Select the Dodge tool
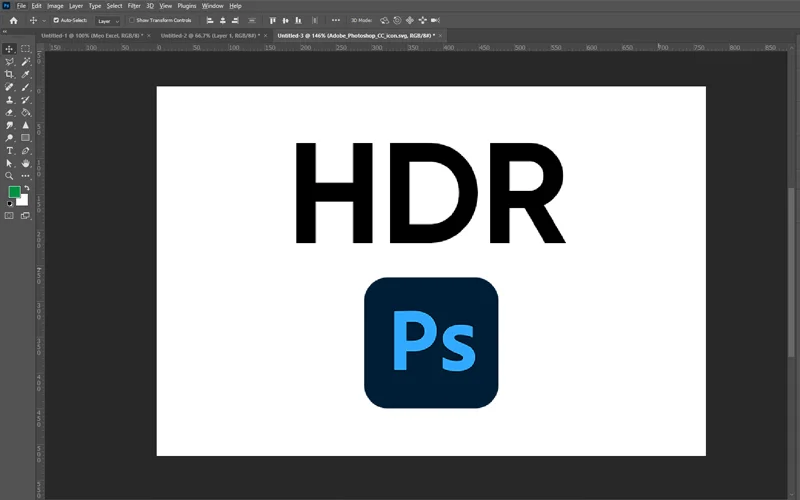 (9, 138)
